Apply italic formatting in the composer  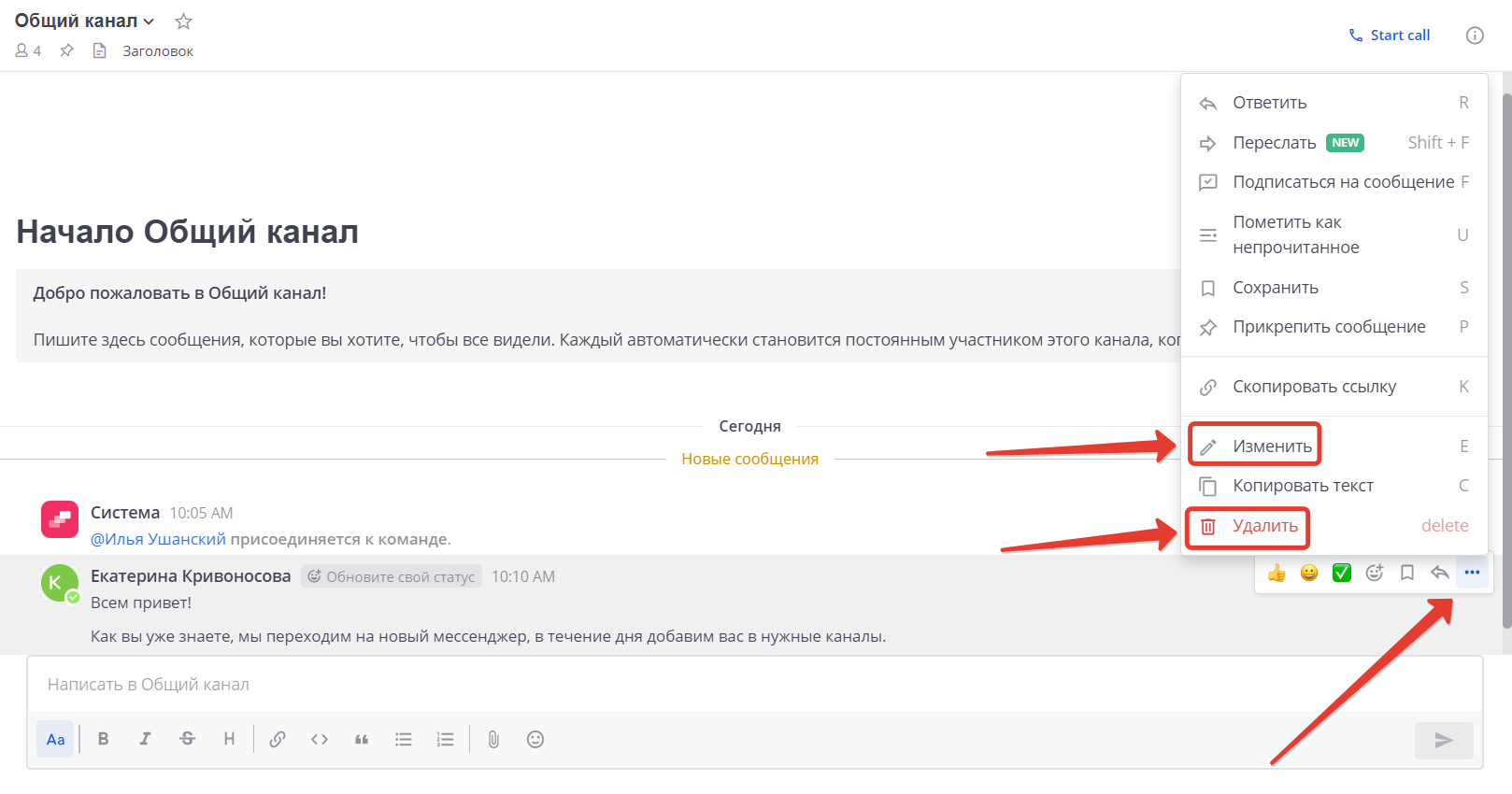[x=145, y=739]
